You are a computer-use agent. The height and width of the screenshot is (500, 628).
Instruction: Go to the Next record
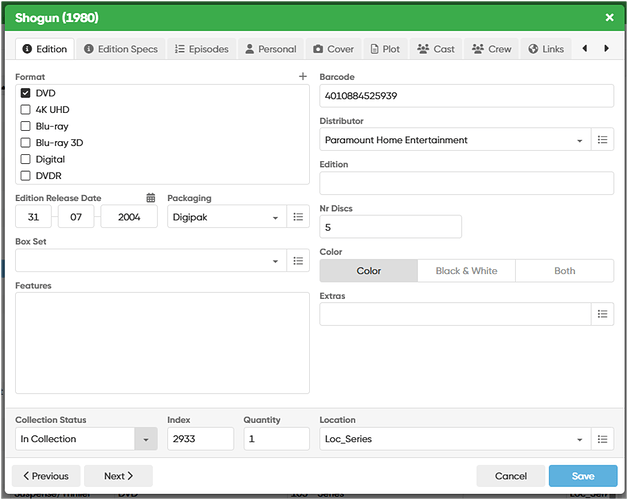118,476
